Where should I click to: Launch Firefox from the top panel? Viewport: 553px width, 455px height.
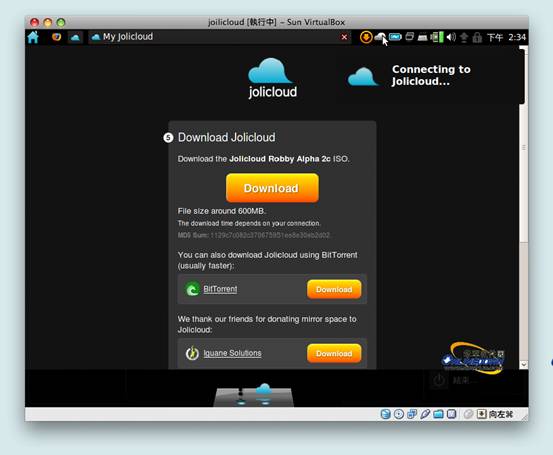pos(56,37)
